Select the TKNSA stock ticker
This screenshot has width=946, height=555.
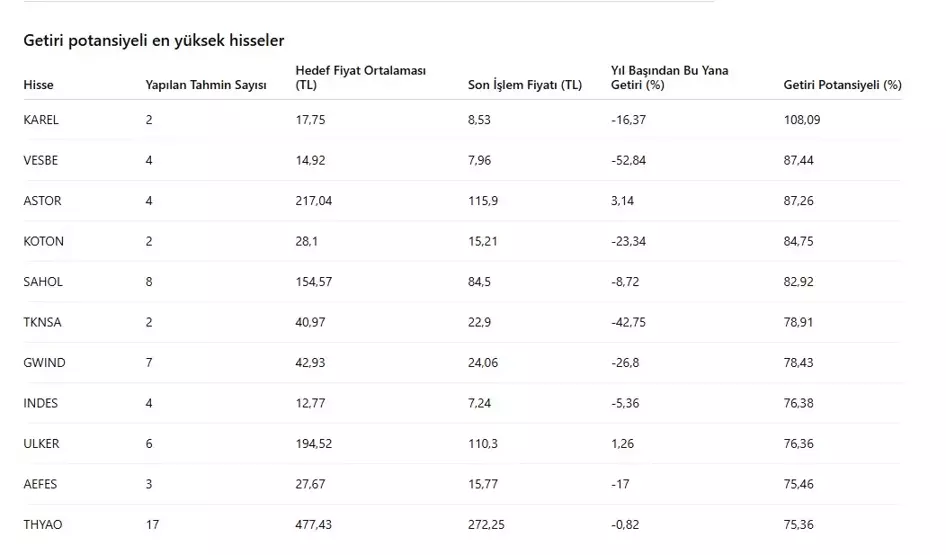(x=42, y=322)
